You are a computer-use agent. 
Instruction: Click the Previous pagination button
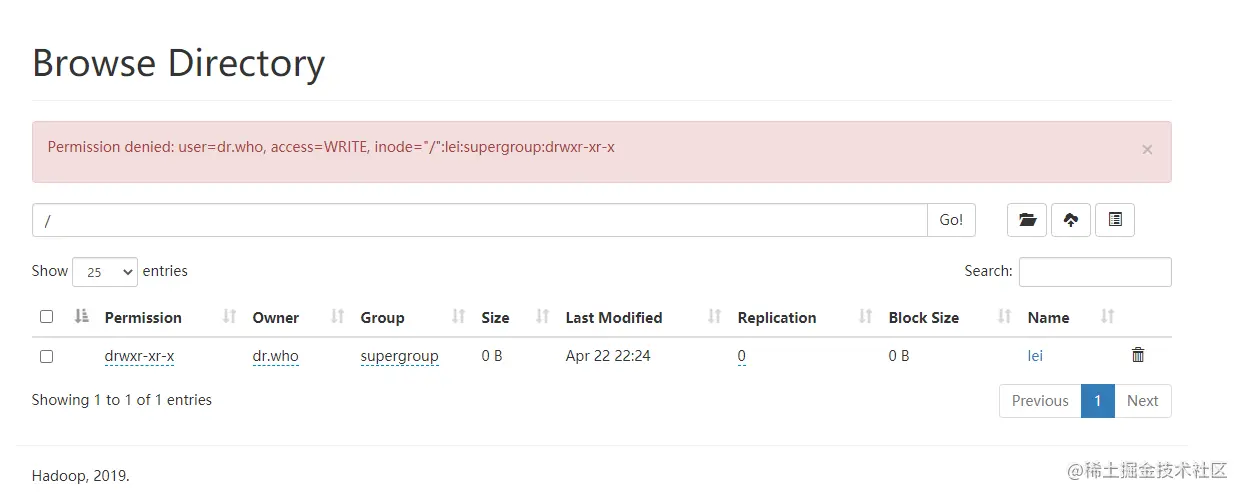click(x=1040, y=401)
